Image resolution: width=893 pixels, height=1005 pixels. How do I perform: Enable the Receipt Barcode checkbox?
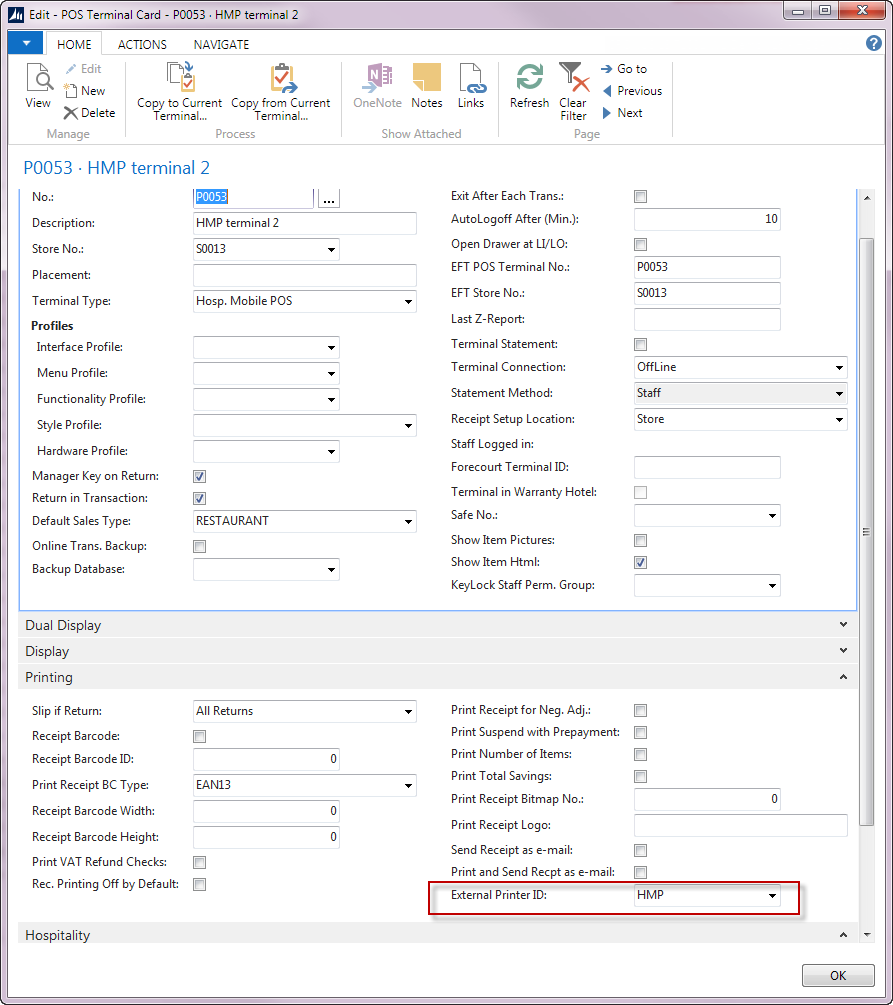pyautogui.click(x=200, y=737)
